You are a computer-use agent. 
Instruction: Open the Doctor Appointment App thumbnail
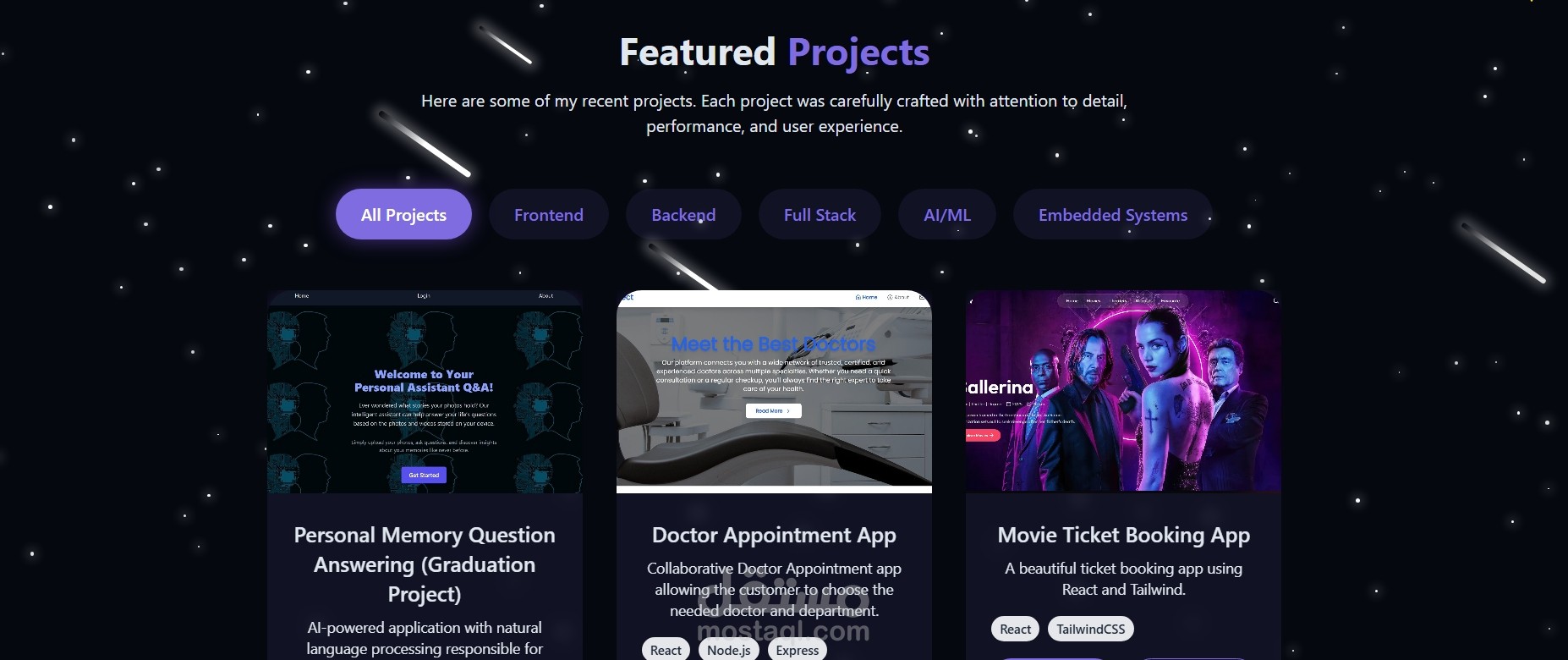774,392
